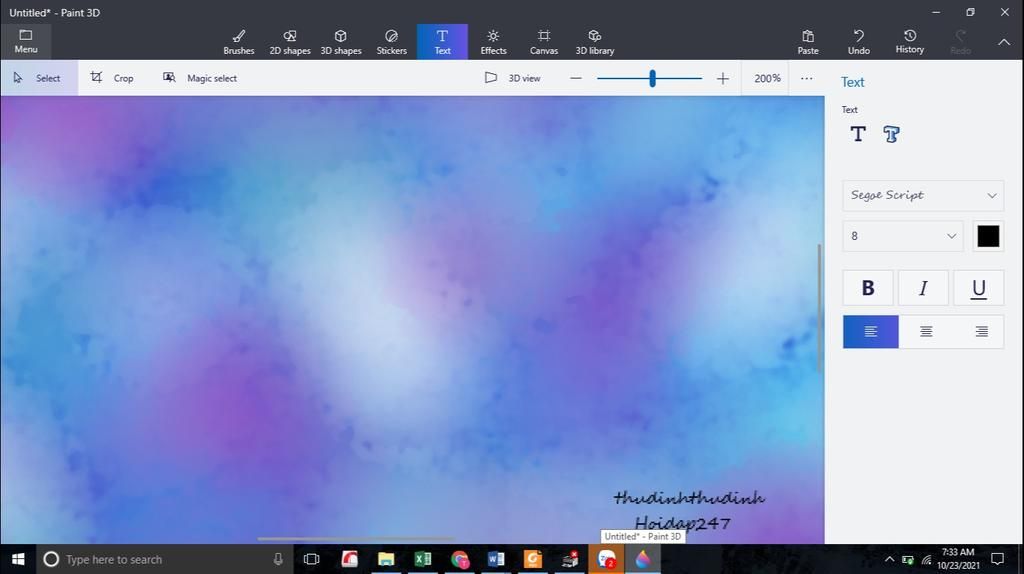Open the Stickers tab
The height and width of the screenshot is (574, 1024).
click(x=391, y=42)
